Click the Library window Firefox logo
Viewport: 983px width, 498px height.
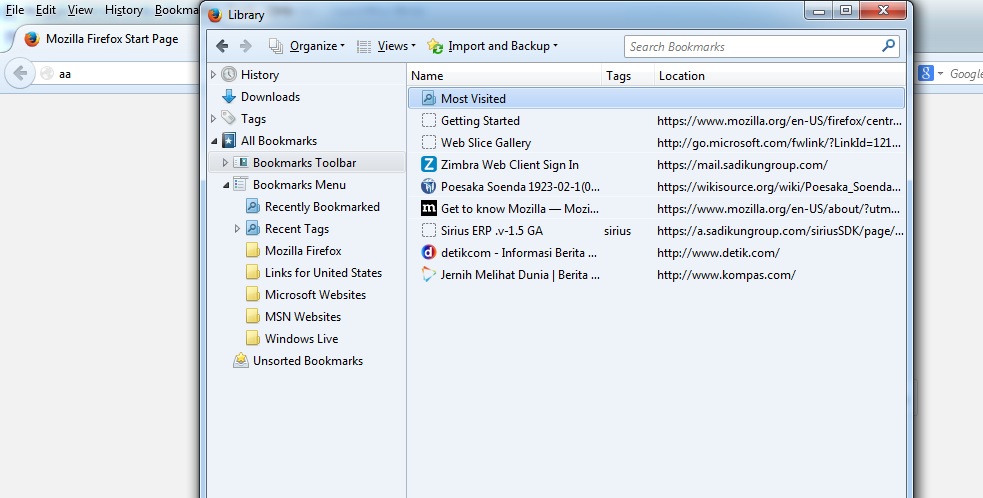tap(215, 14)
